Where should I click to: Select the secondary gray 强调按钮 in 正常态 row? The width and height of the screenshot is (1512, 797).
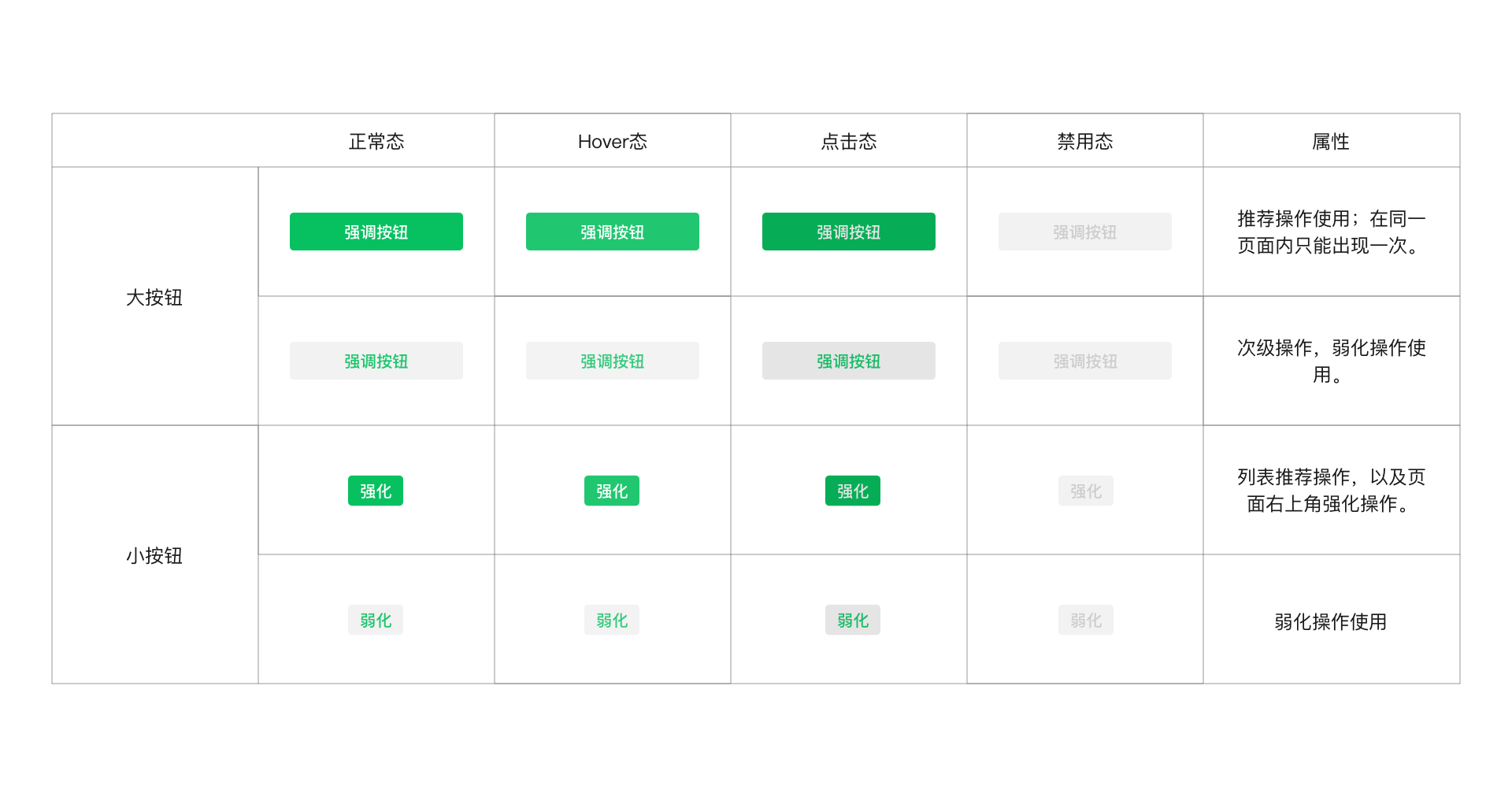(376, 361)
